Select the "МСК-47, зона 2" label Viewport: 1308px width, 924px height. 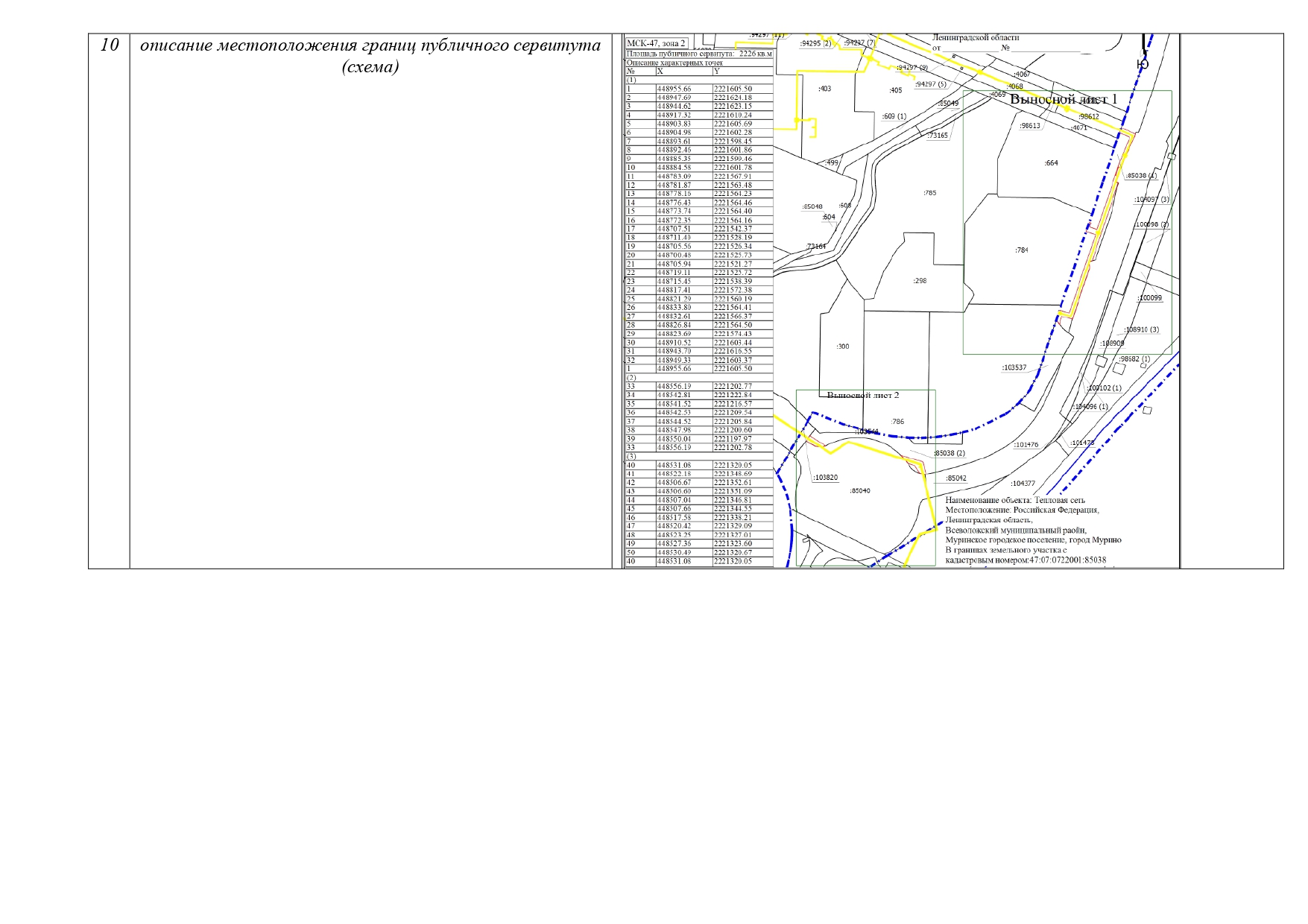point(656,43)
